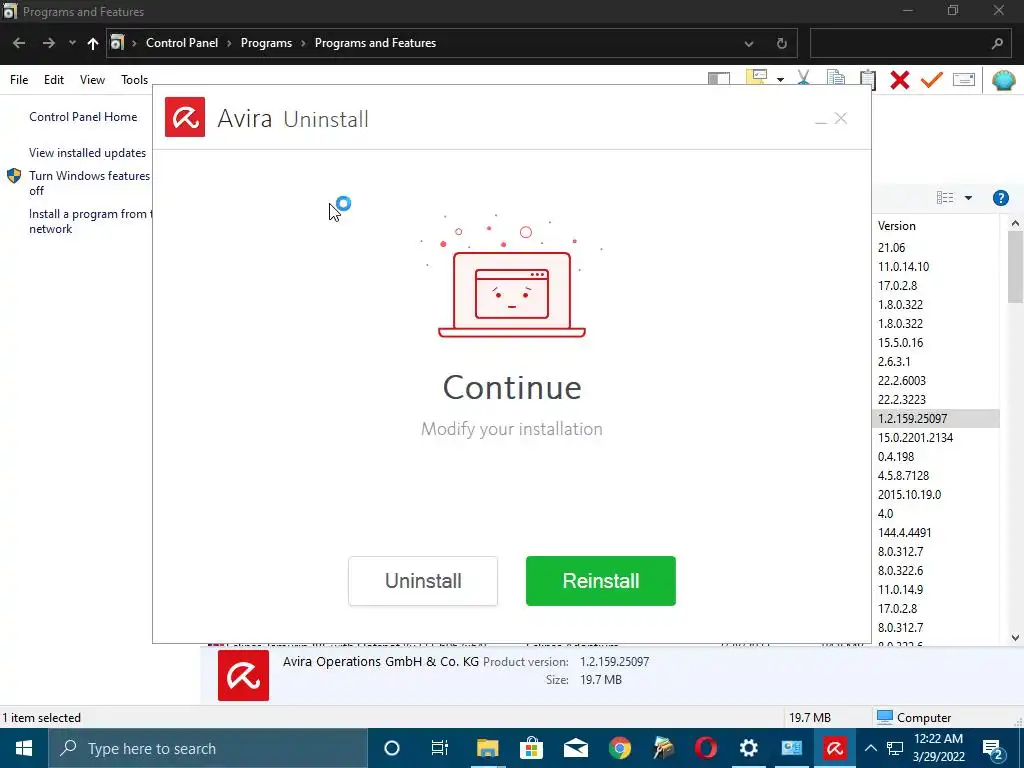Open the Windows Start menu
This screenshot has height=768, width=1024.
tap(24, 748)
